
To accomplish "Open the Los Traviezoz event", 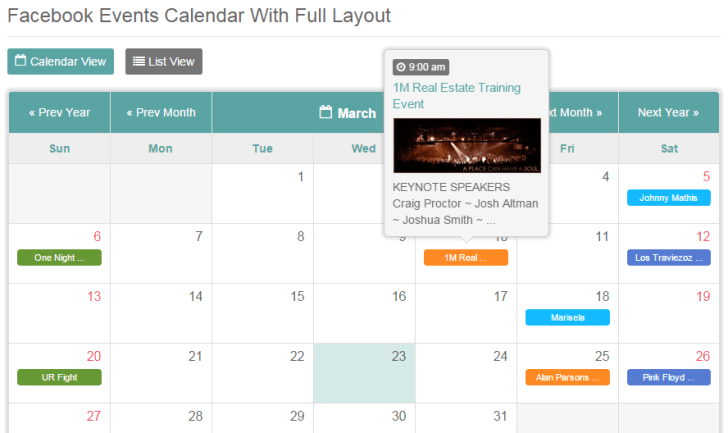I will coord(669,258).
